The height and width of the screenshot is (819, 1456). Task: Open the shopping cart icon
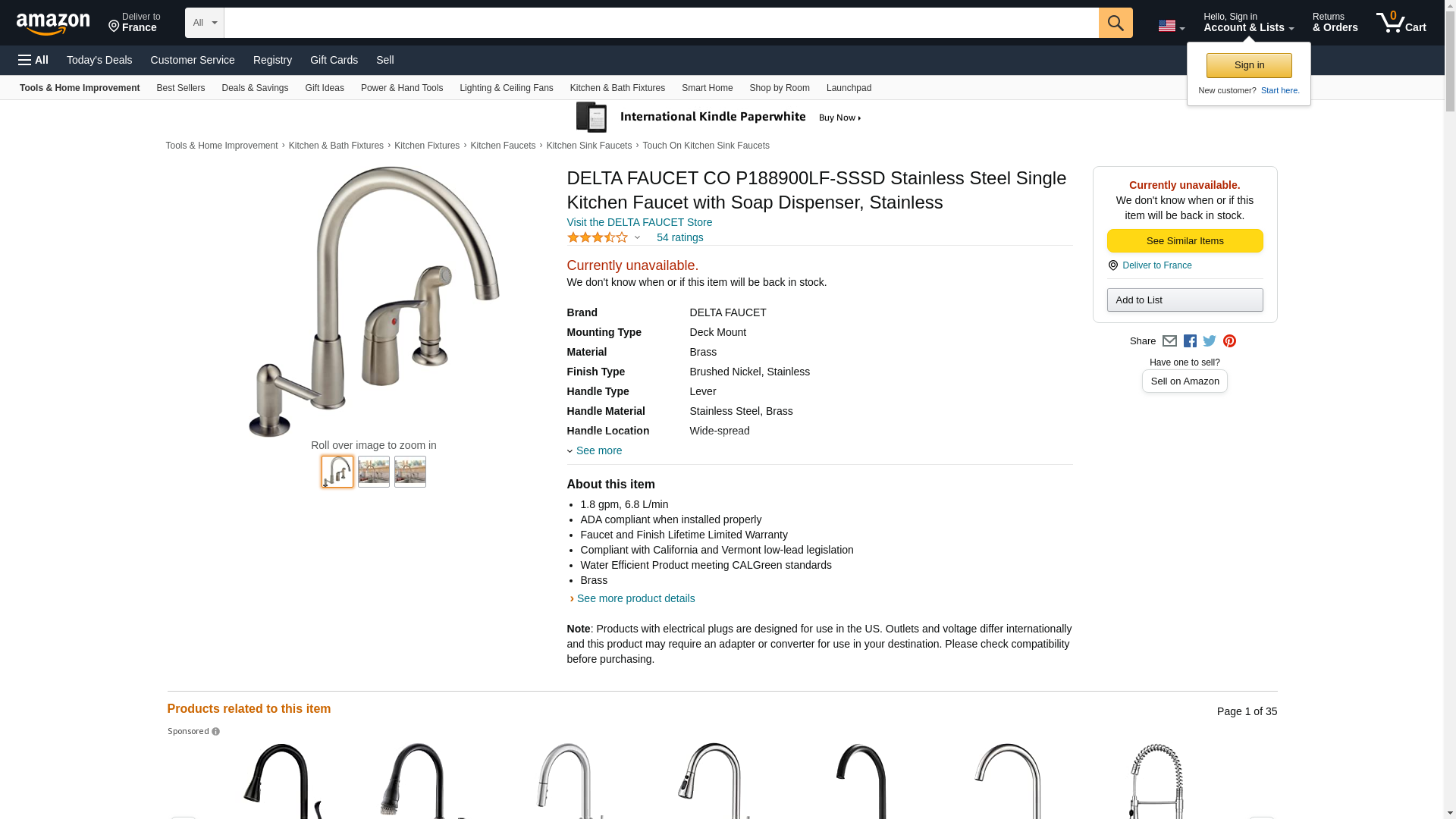(1401, 23)
